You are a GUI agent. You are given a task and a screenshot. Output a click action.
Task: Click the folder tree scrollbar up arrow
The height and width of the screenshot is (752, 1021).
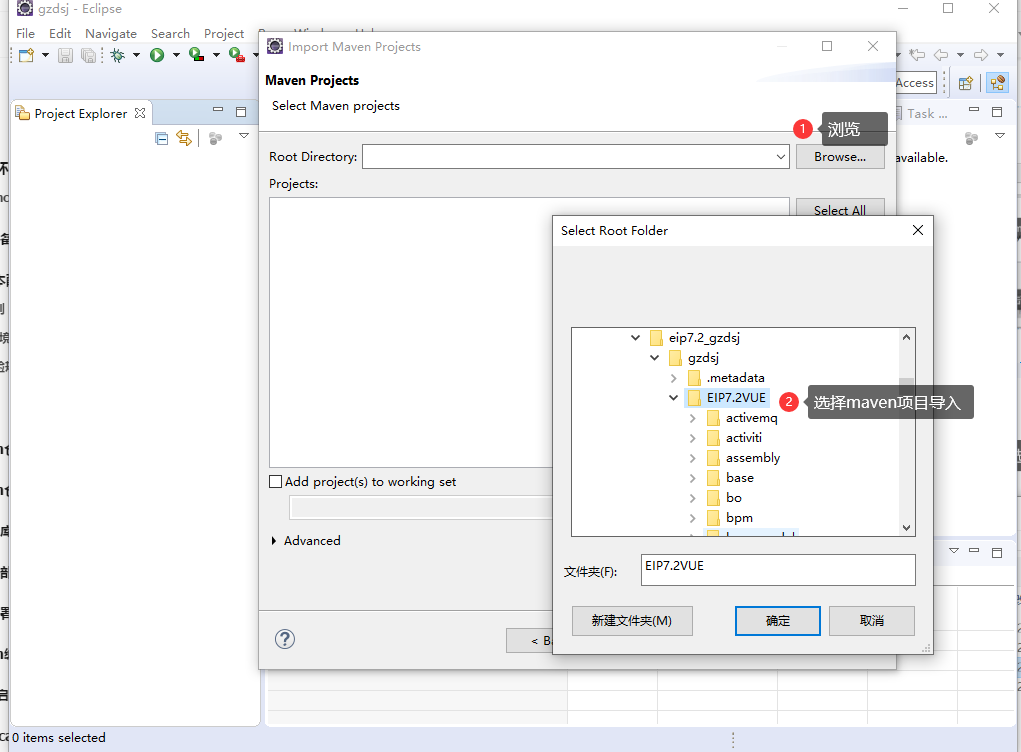(x=906, y=337)
